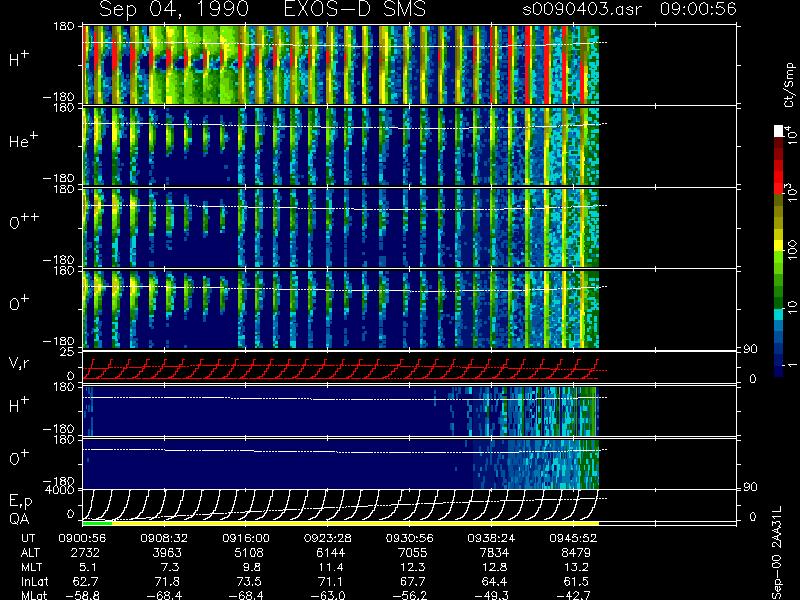The height and width of the screenshot is (600, 800).
Task: Click altitude value '7055'
Action: coord(412,553)
